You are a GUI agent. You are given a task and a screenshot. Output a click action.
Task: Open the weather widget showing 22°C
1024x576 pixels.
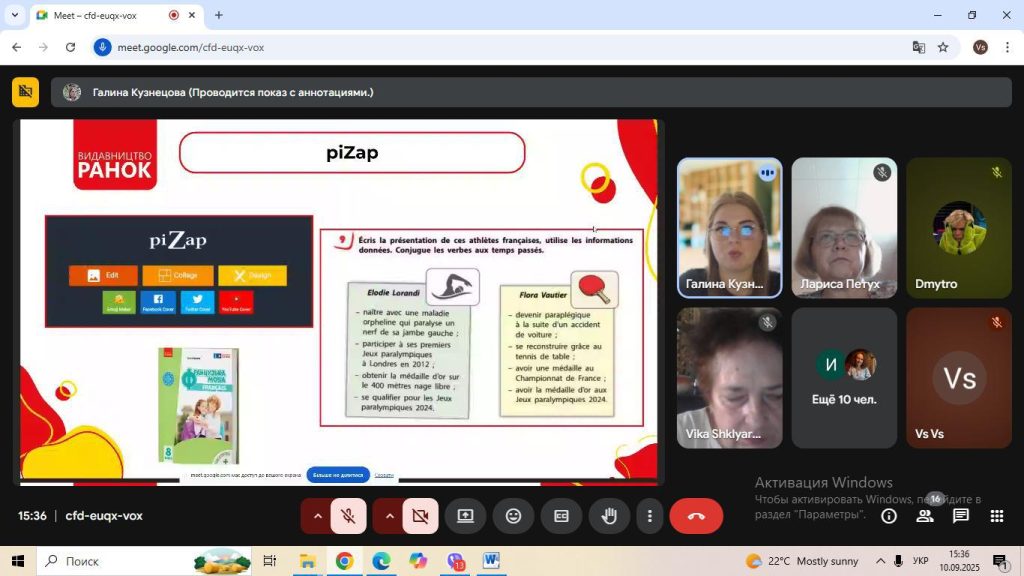coord(802,561)
